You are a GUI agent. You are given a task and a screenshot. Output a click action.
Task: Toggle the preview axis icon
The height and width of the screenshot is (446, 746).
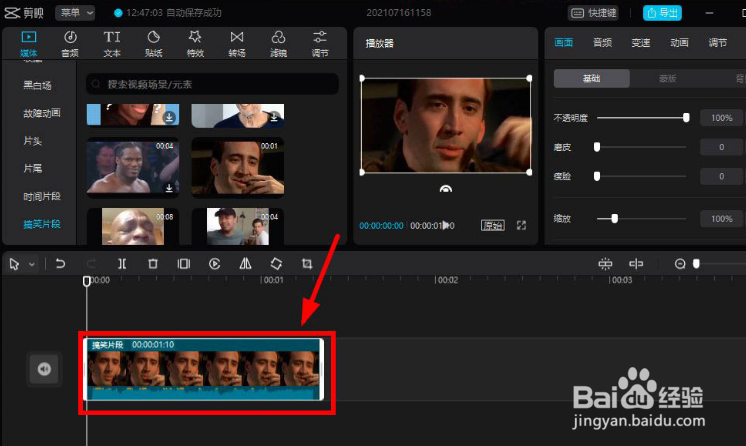(x=636, y=264)
